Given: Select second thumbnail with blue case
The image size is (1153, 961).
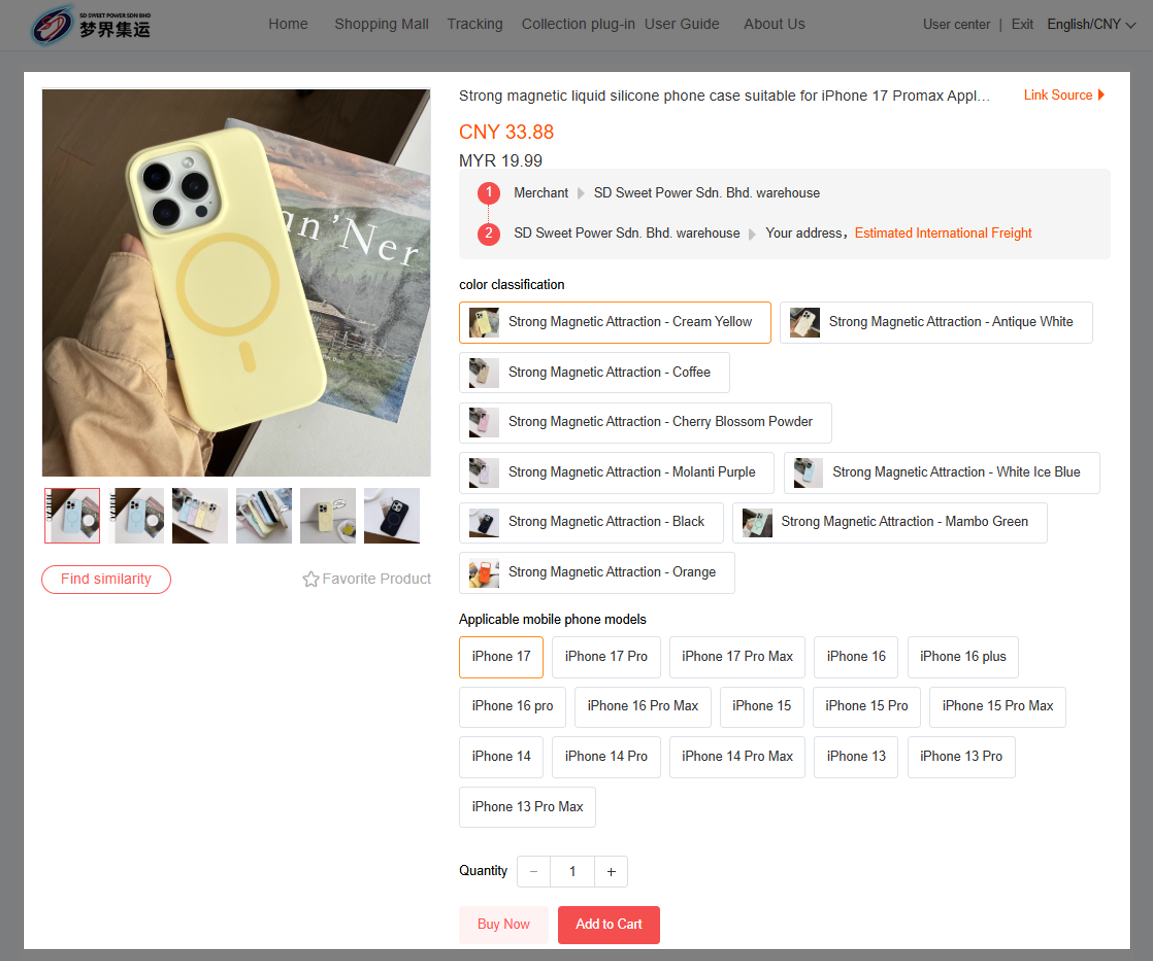Looking at the screenshot, I should coord(136,516).
